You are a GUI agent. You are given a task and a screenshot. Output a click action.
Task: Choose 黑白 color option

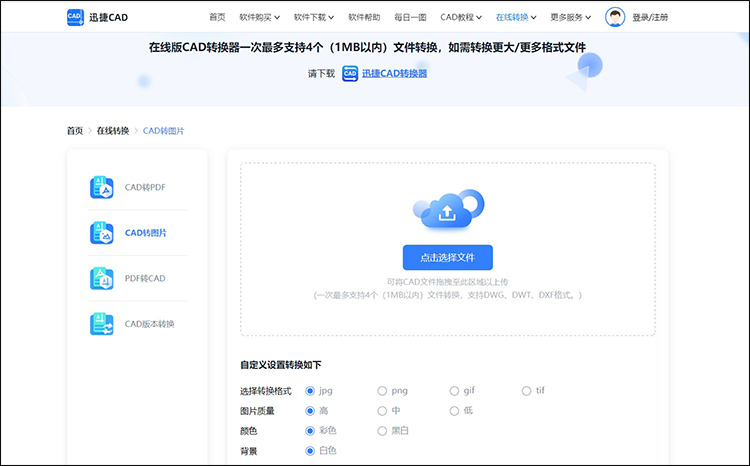point(382,431)
